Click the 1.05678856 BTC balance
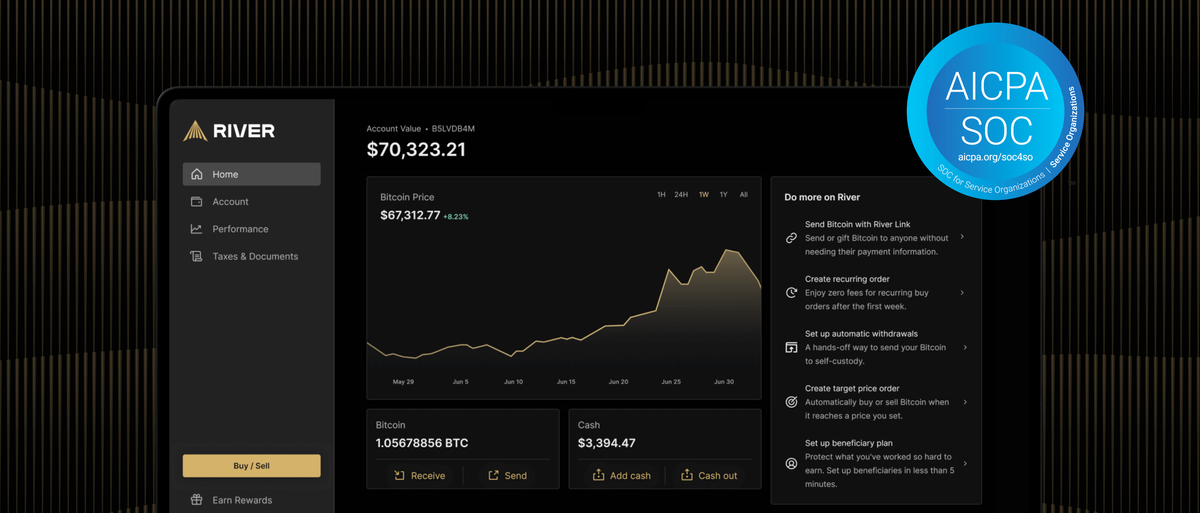 422,443
